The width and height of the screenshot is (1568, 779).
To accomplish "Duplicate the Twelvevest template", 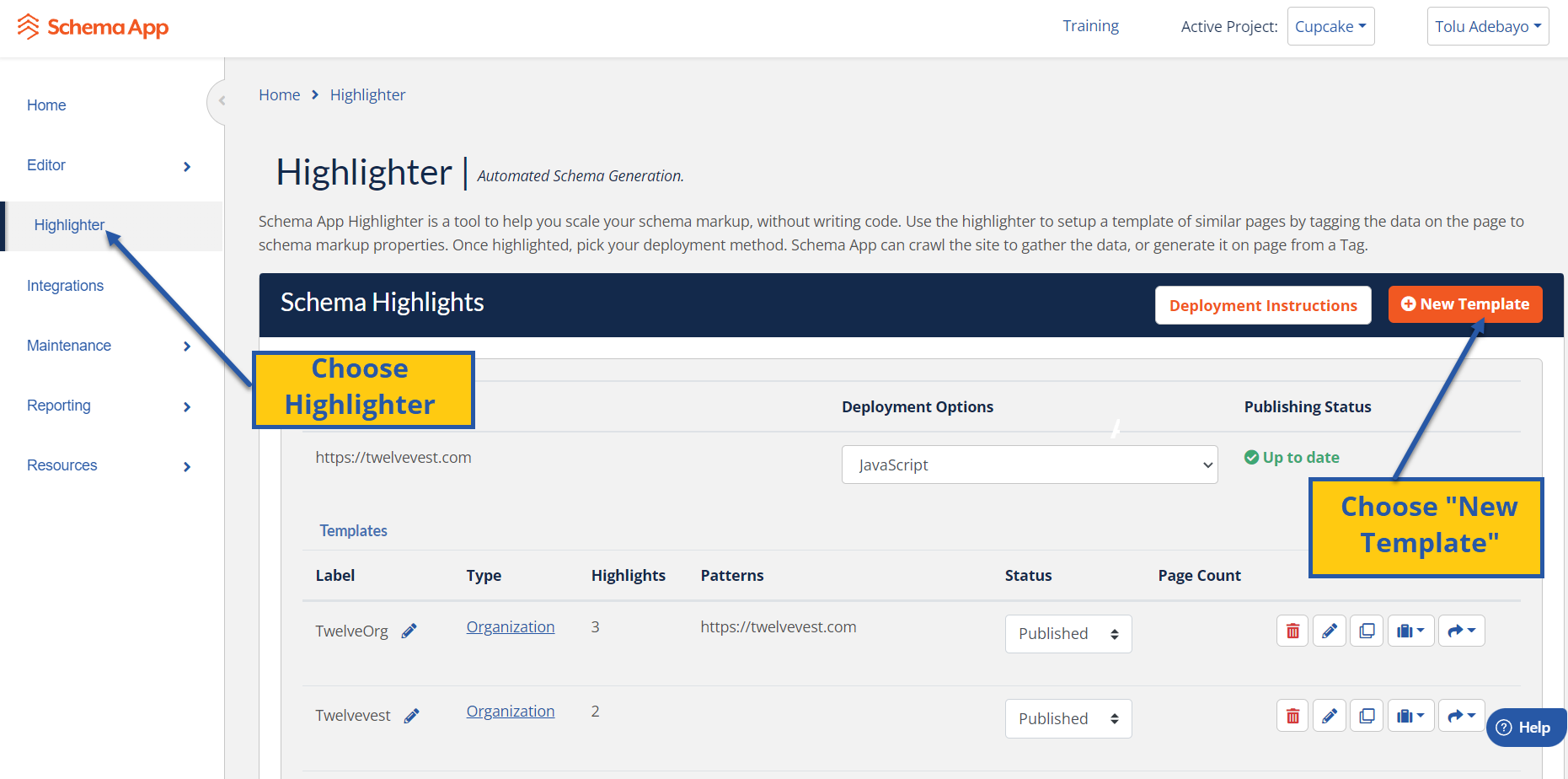I will click(x=1367, y=716).
